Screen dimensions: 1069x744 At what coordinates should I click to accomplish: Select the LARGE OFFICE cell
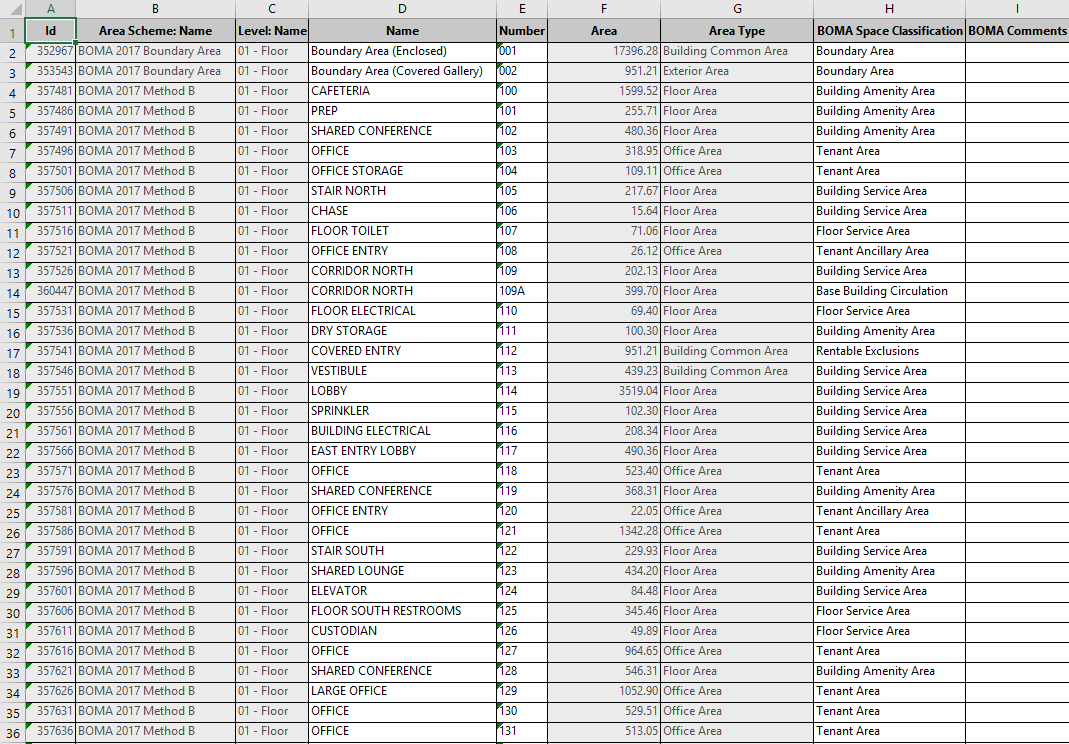(402, 691)
